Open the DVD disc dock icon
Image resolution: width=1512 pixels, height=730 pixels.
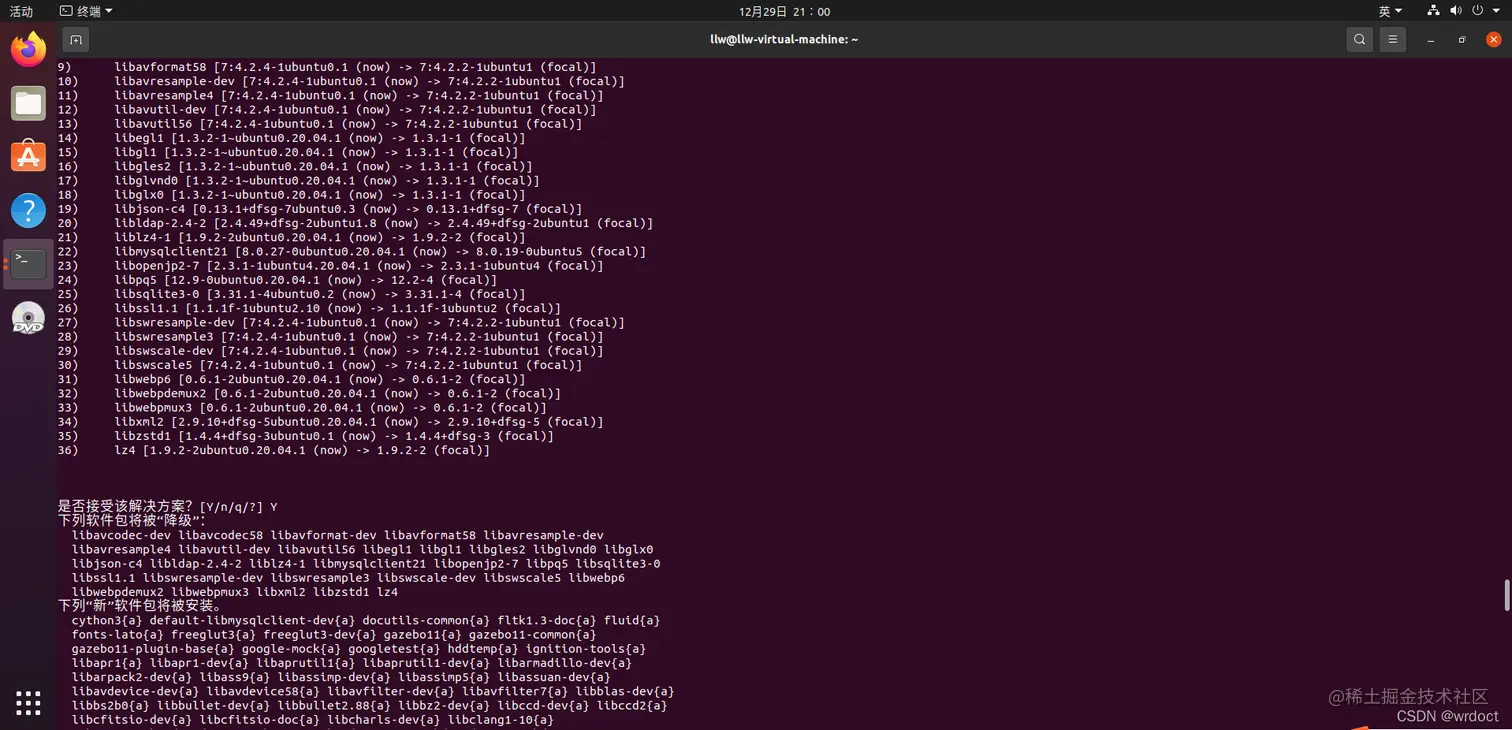click(28, 318)
